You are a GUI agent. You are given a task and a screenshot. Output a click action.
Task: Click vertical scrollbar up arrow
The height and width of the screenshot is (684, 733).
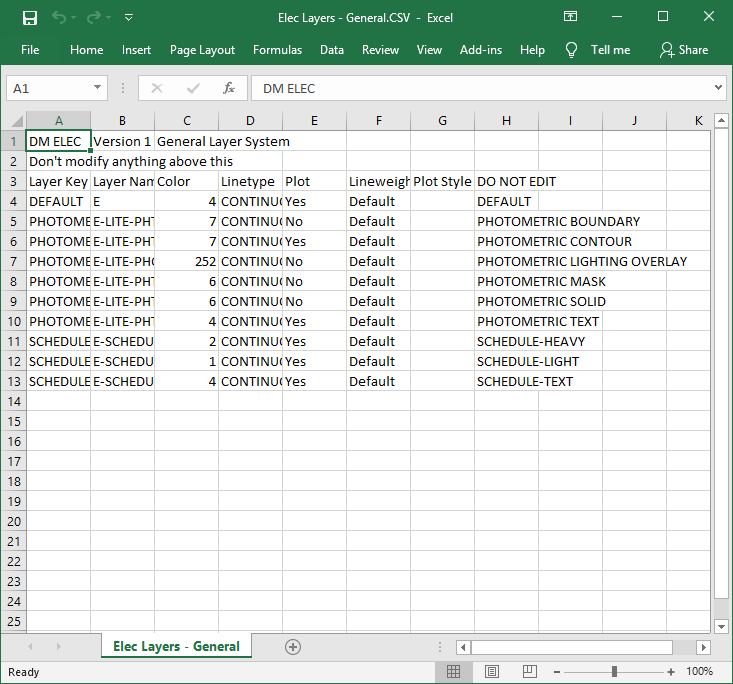(x=721, y=121)
